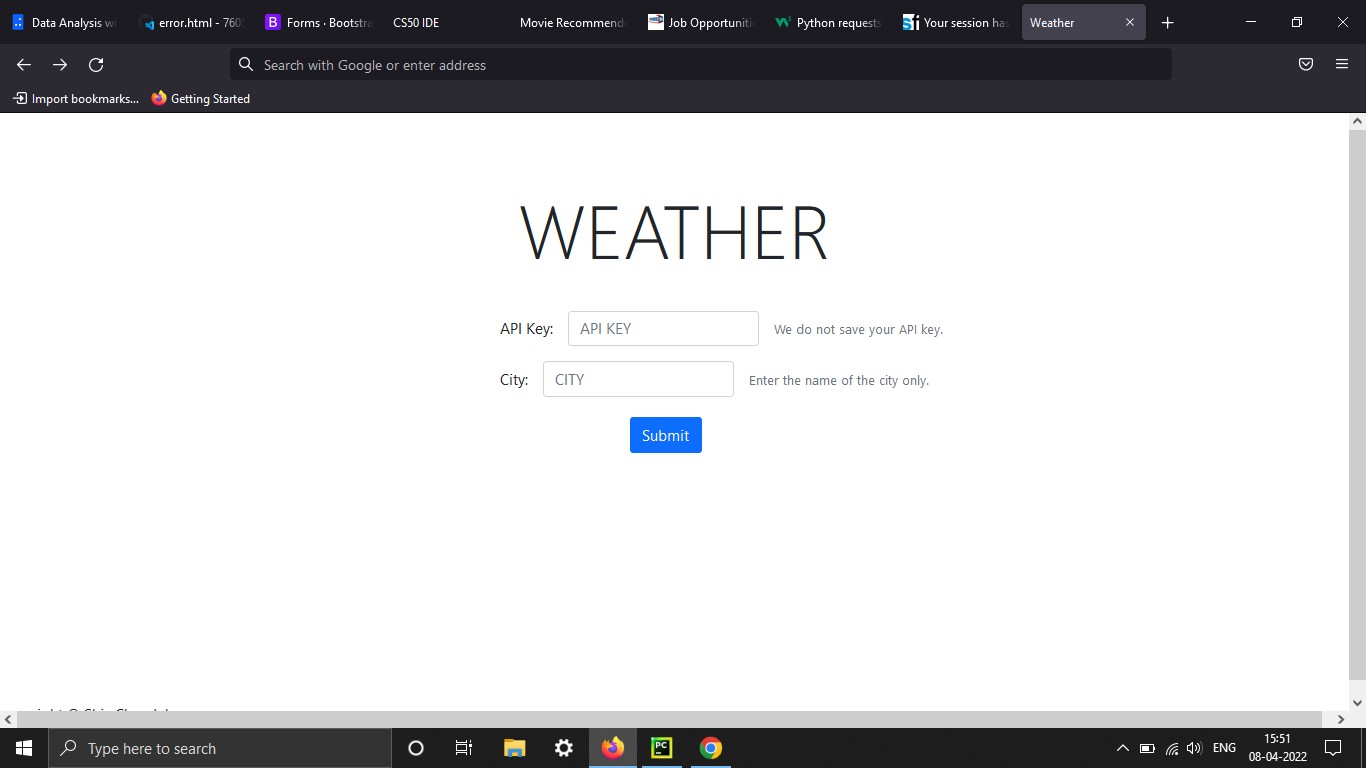Click inside the City input field
The height and width of the screenshot is (768, 1366).
[x=638, y=379]
